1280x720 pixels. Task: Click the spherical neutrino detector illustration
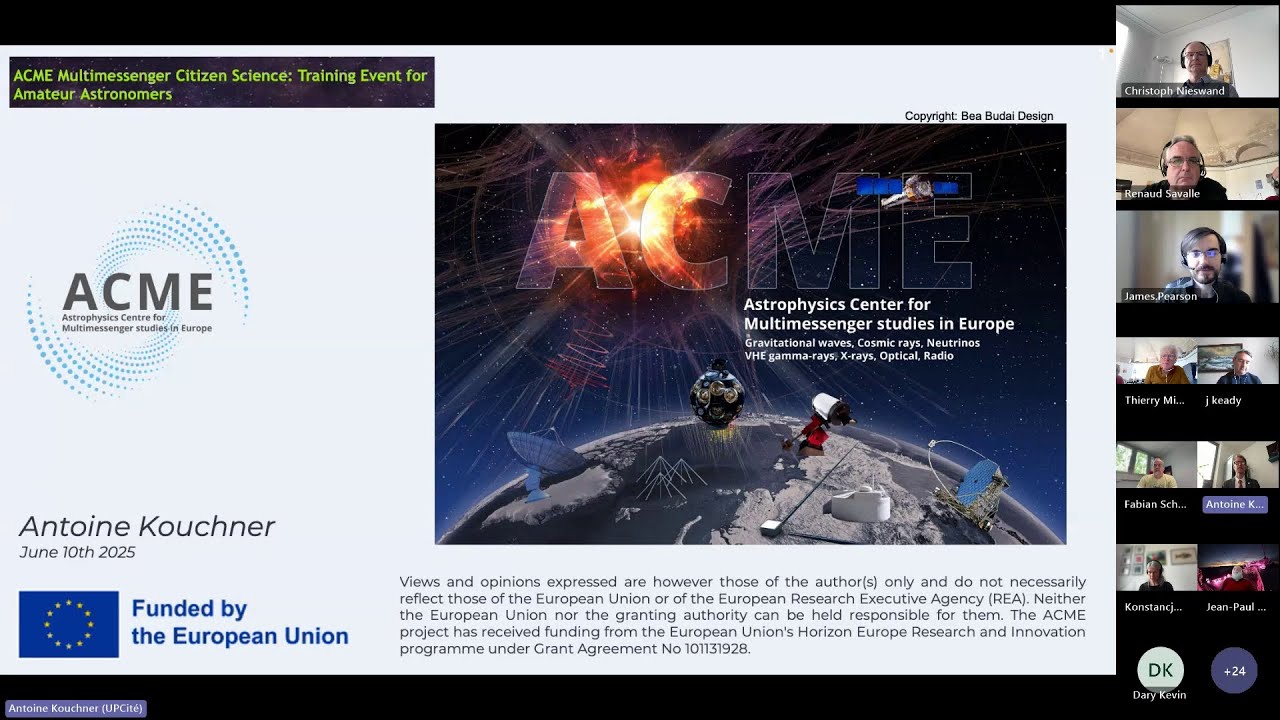[x=717, y=395]
